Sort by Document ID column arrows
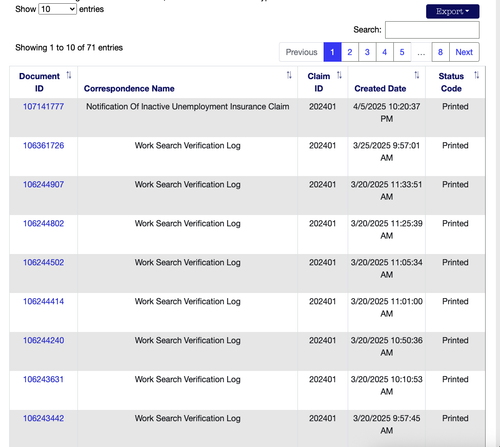Screen dimensions: 500x447 69,75
